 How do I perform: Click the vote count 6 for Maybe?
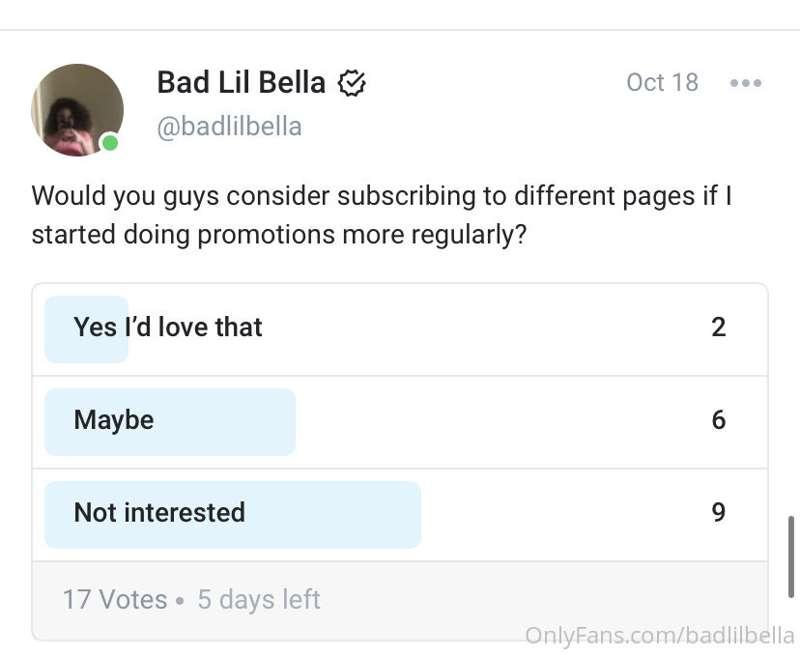click(x=718, y=420)
